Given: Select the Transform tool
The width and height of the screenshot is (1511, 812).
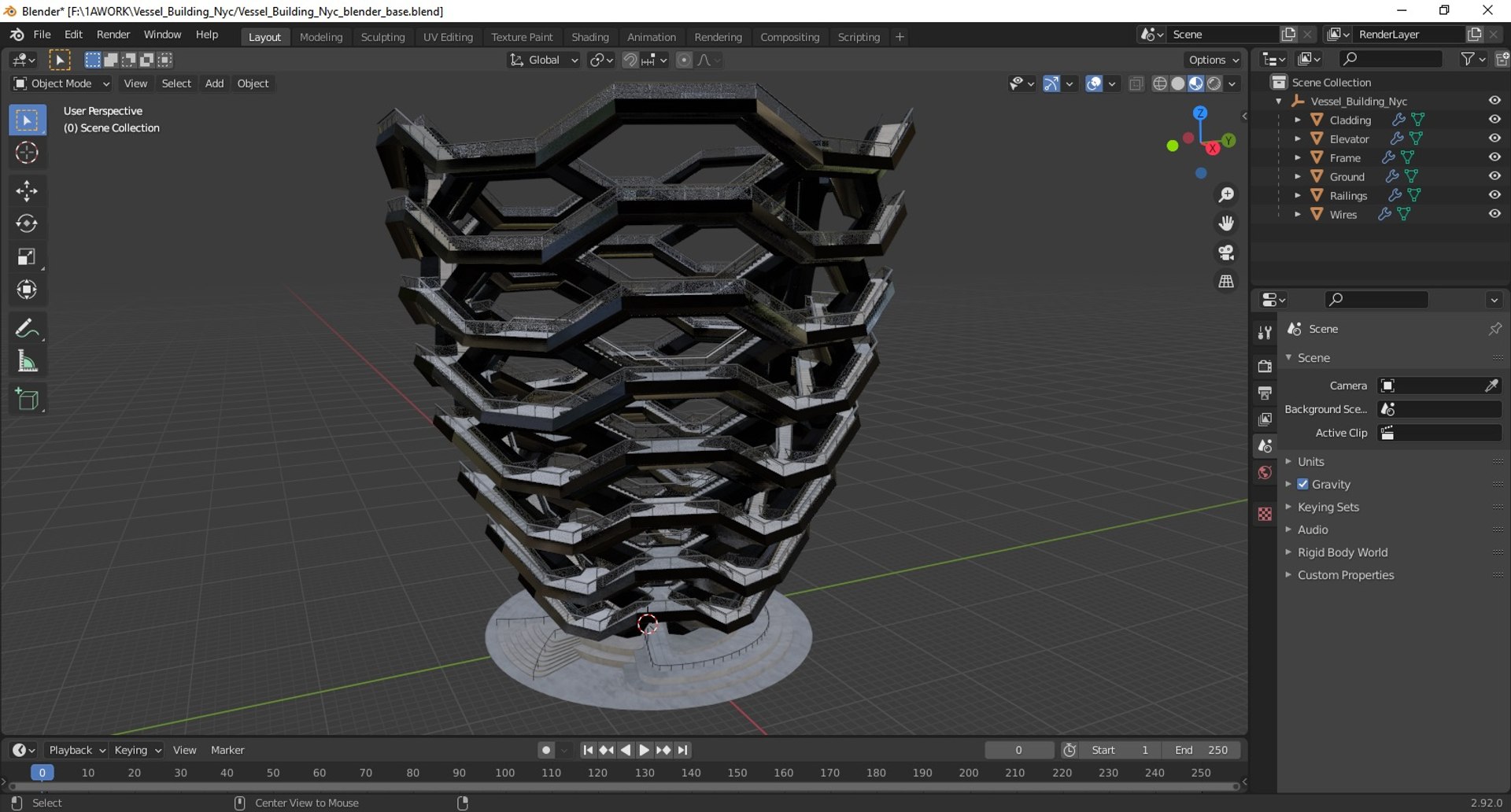Looking at the screenshot, I should (x=27, y=290).
